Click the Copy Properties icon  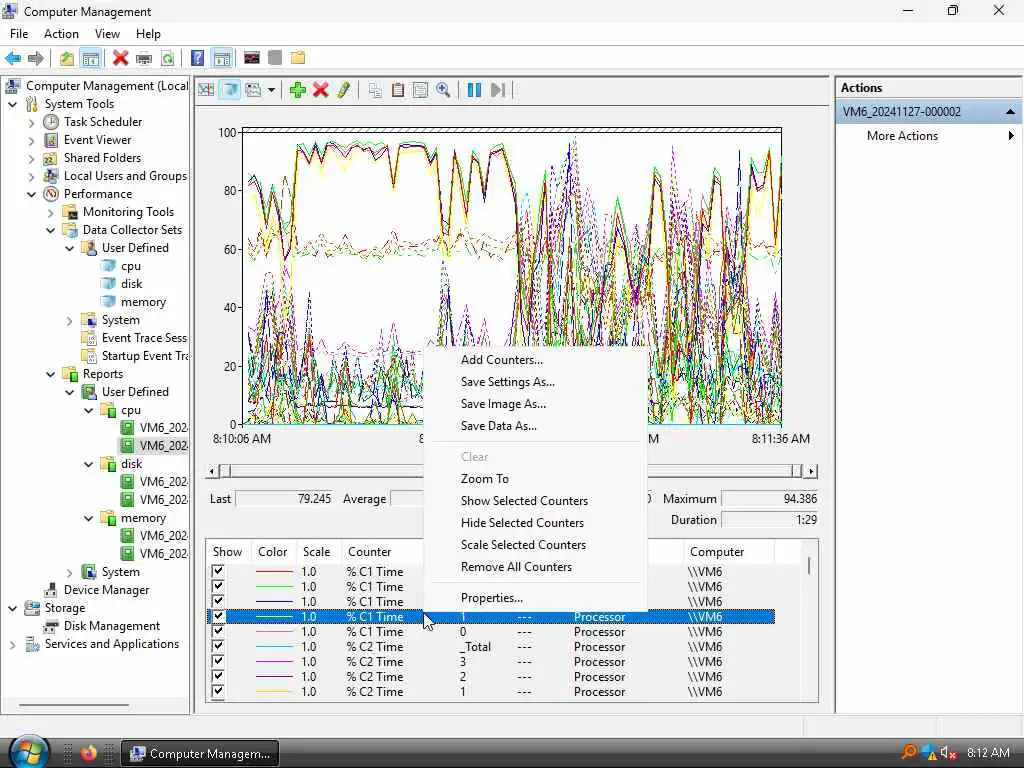coord(375,89)
